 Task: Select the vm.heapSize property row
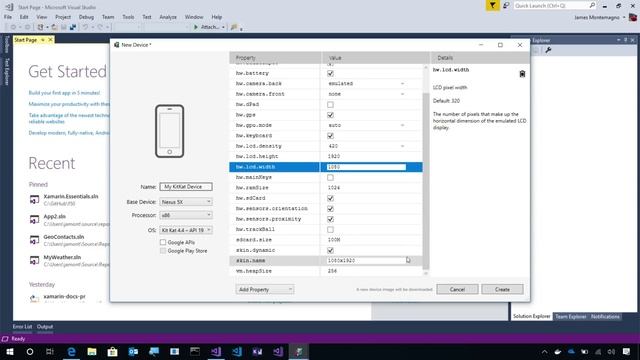click(326, 271)
